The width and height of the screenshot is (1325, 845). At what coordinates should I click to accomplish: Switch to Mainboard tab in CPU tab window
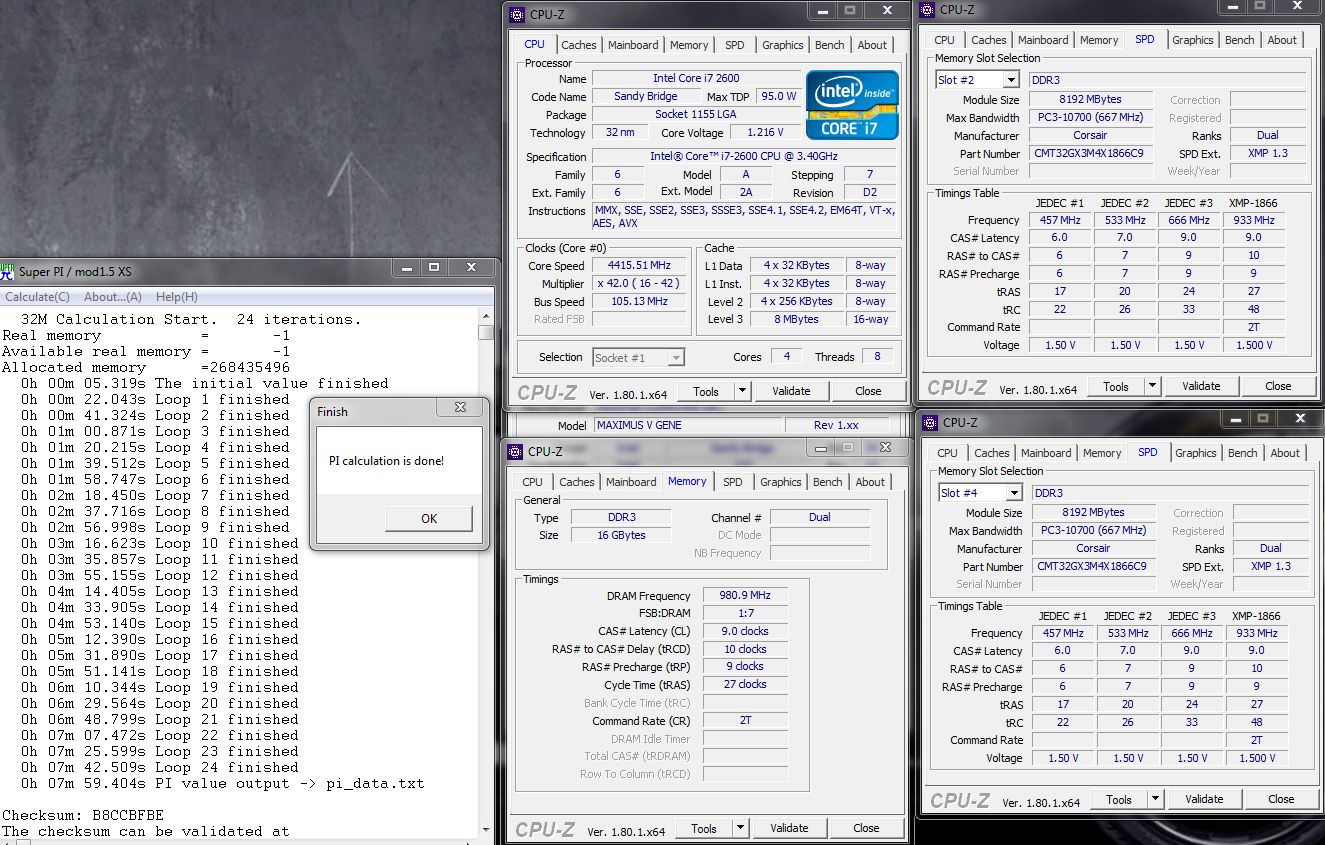click(x=634, y=45)
